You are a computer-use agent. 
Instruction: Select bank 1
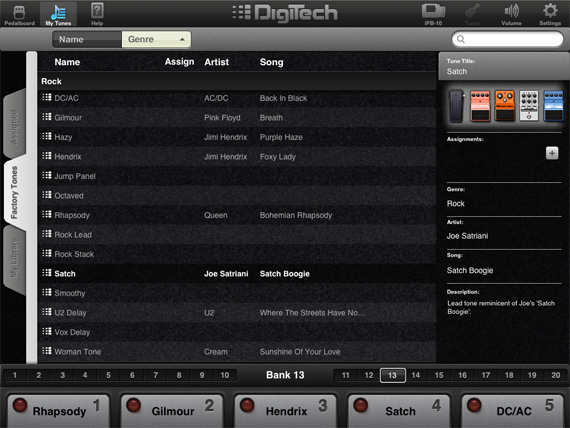tap(15, 375)
